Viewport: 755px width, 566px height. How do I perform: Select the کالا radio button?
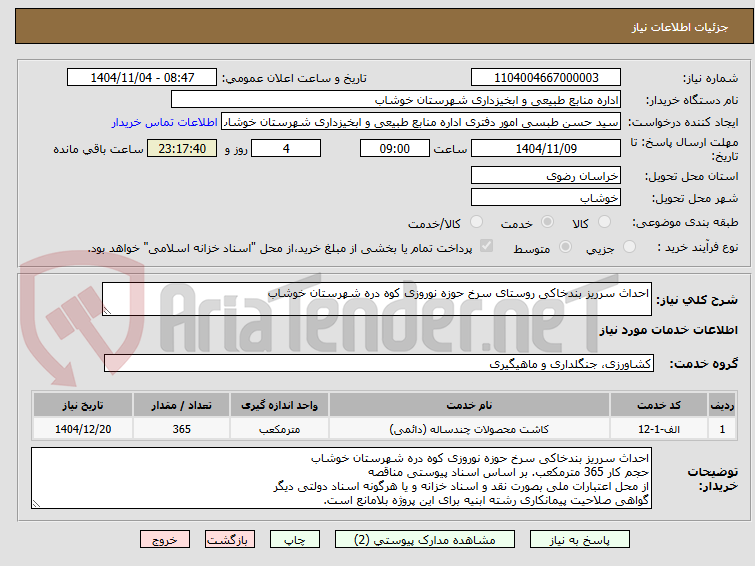tap(604, 222)
